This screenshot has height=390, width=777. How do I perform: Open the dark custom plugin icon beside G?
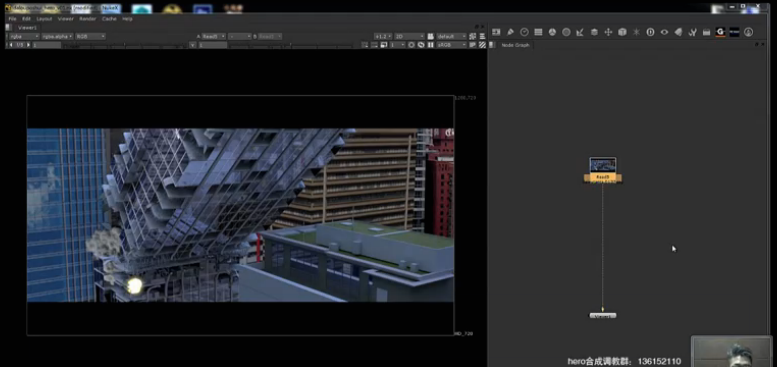tap(734, 32)
